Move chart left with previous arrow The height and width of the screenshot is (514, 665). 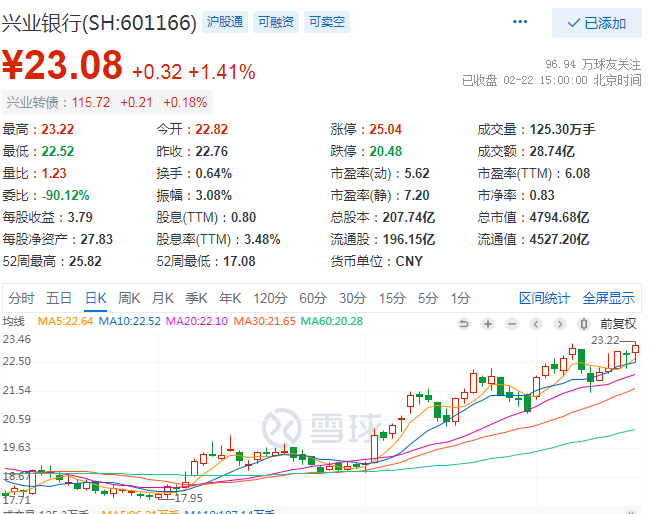[x=536, y=324]
